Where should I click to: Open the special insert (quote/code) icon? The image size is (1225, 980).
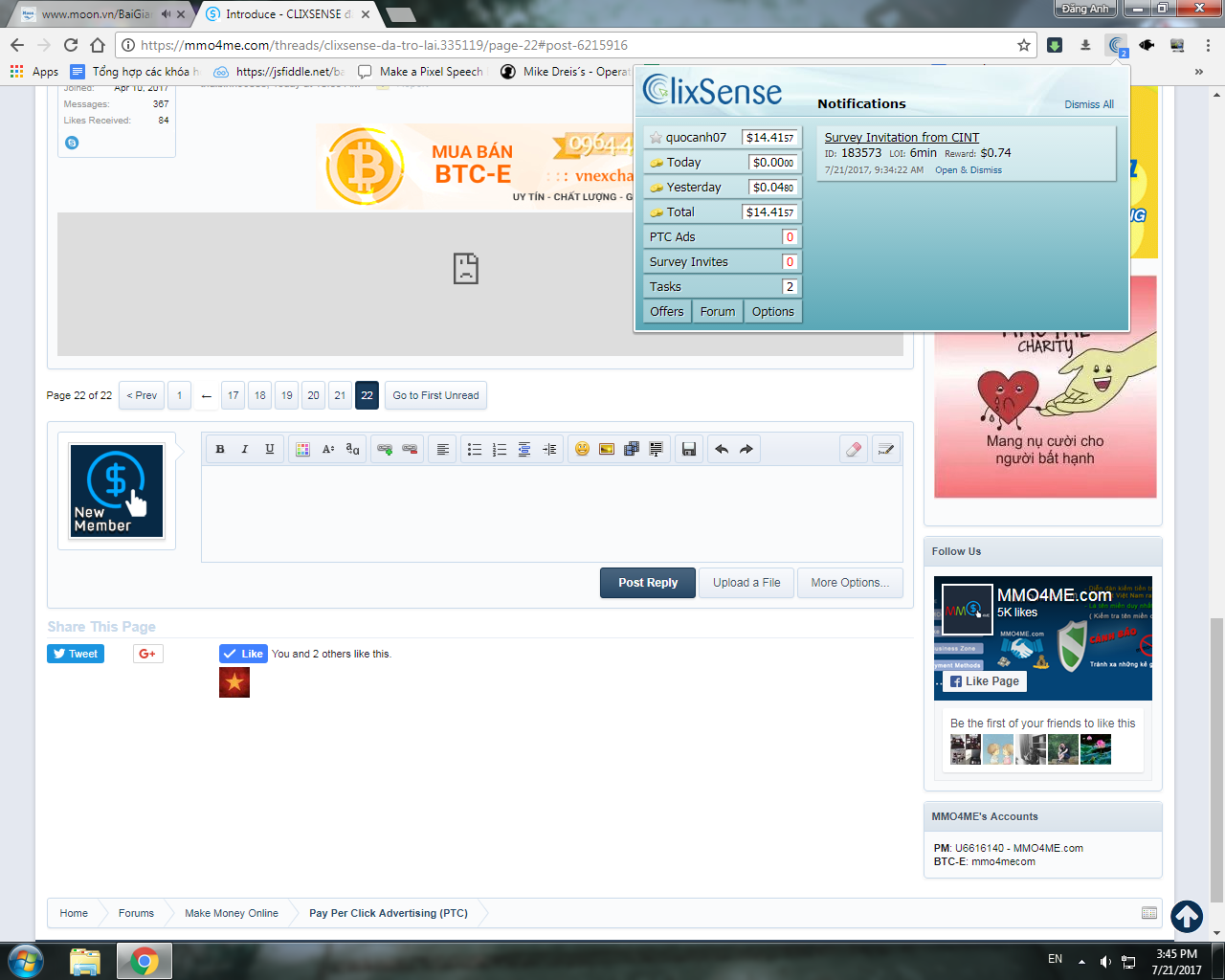pos(657,449)
